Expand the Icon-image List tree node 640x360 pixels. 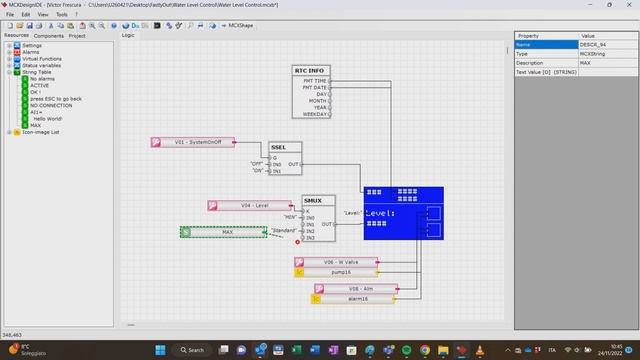(x=9, y=132)
